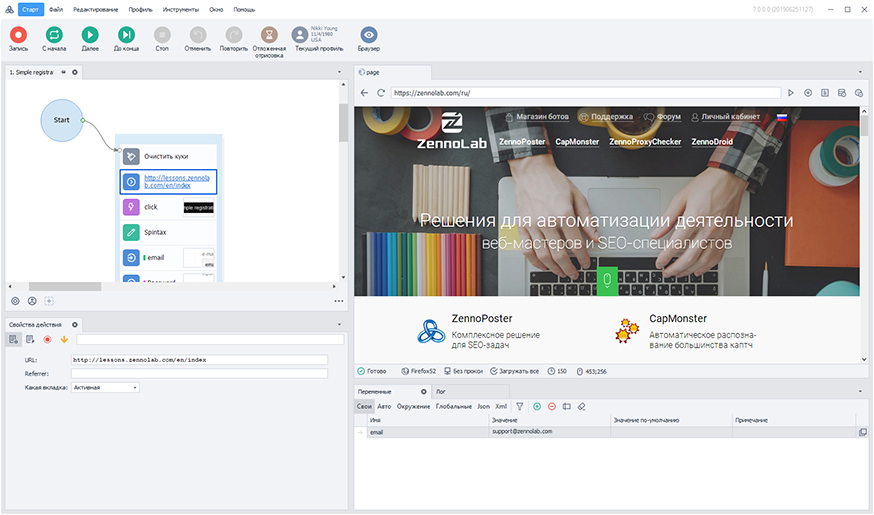Click the orange down arrow in properties
The image size is (874, 515).
pos(64,339)
